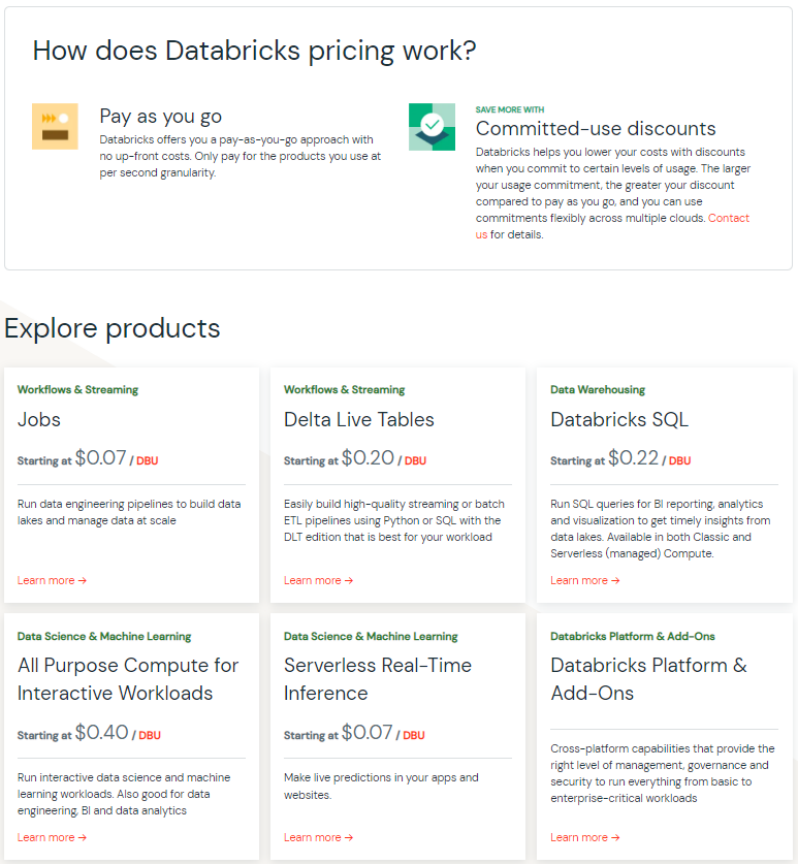Open the Contact us link
This screenshot has width=798, height=864.
click(612, 226)
